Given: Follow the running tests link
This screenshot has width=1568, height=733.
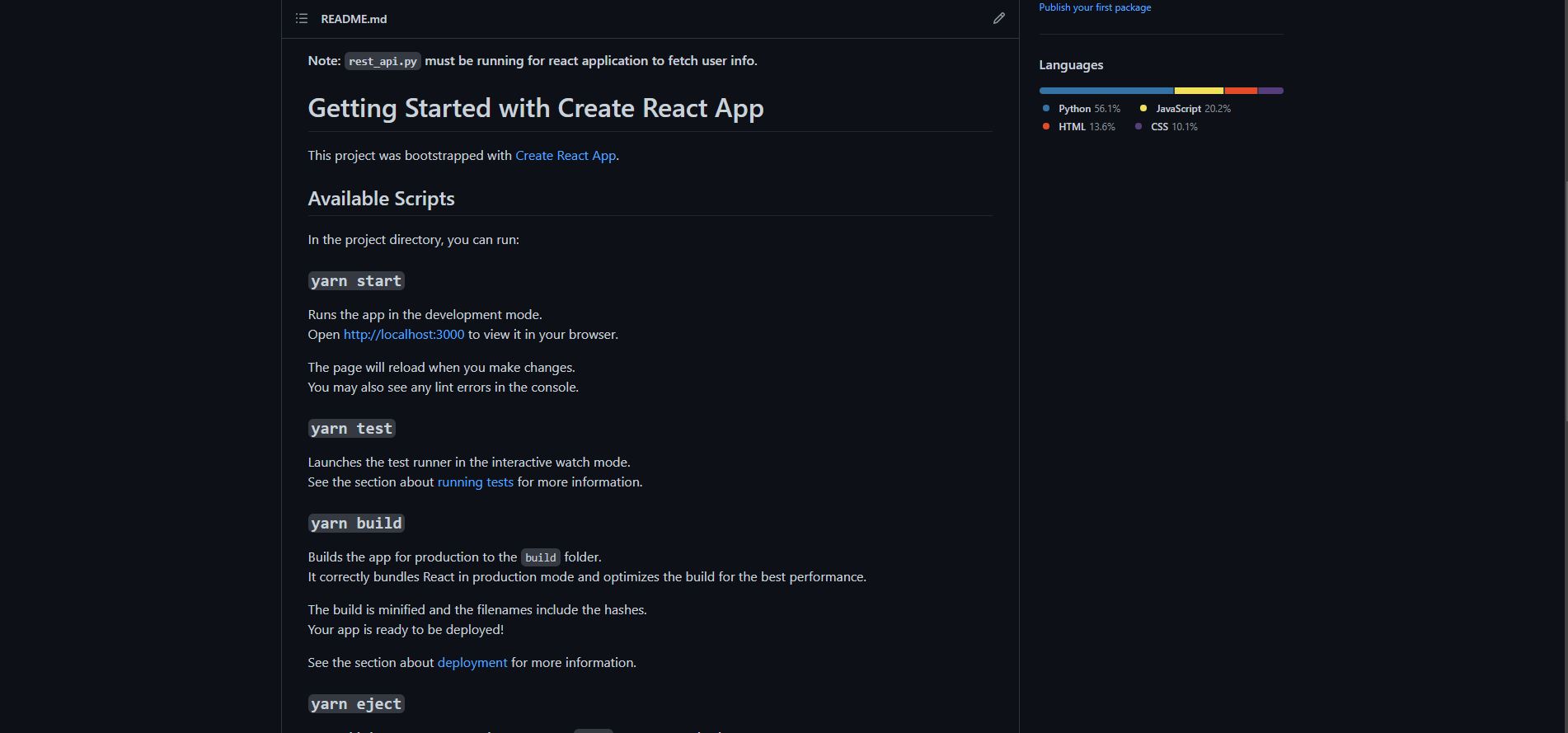Looking at the screenshot, I should (475, 482).
